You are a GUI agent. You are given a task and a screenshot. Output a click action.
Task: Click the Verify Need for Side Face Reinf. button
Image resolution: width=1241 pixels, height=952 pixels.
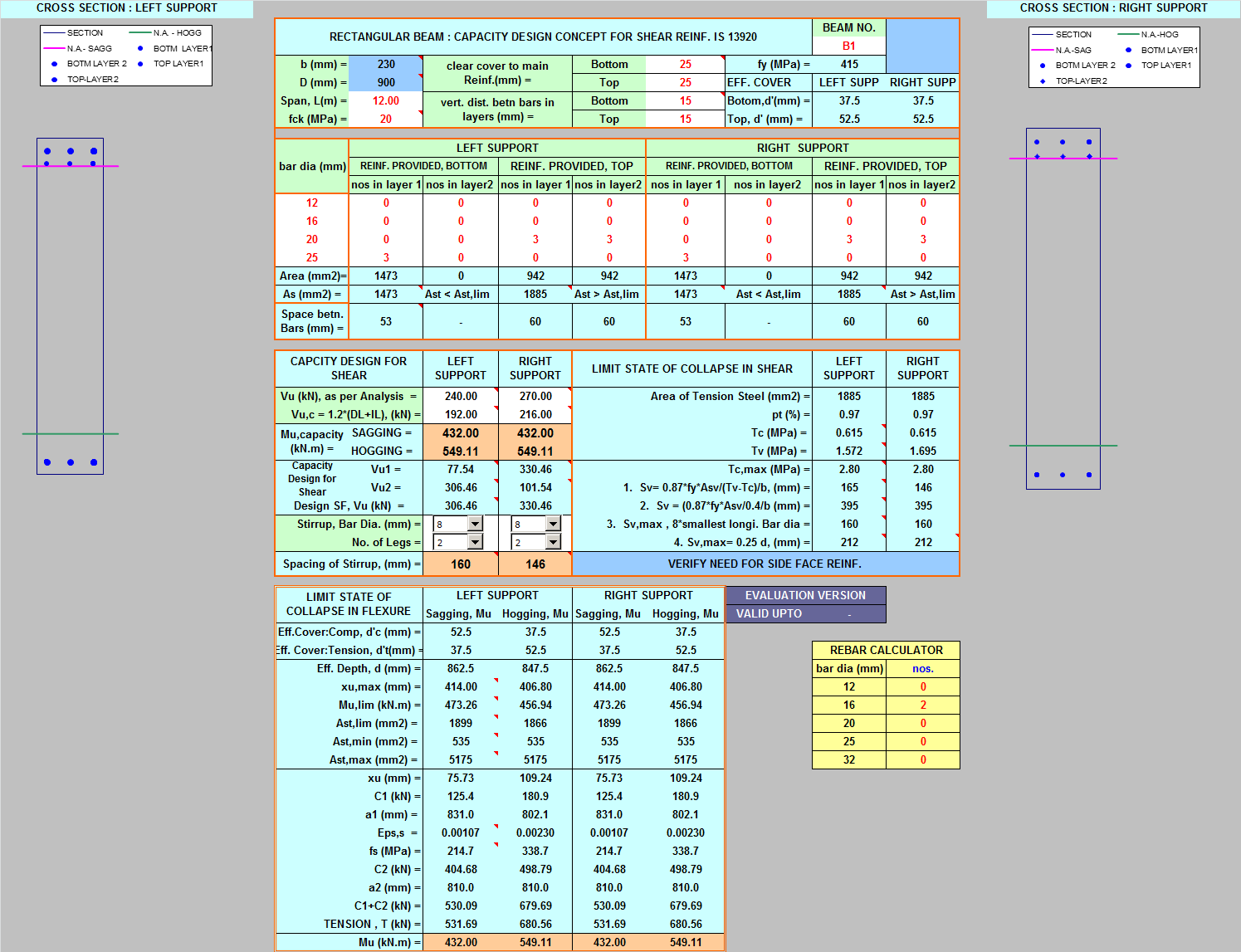(x=765, y=564)
